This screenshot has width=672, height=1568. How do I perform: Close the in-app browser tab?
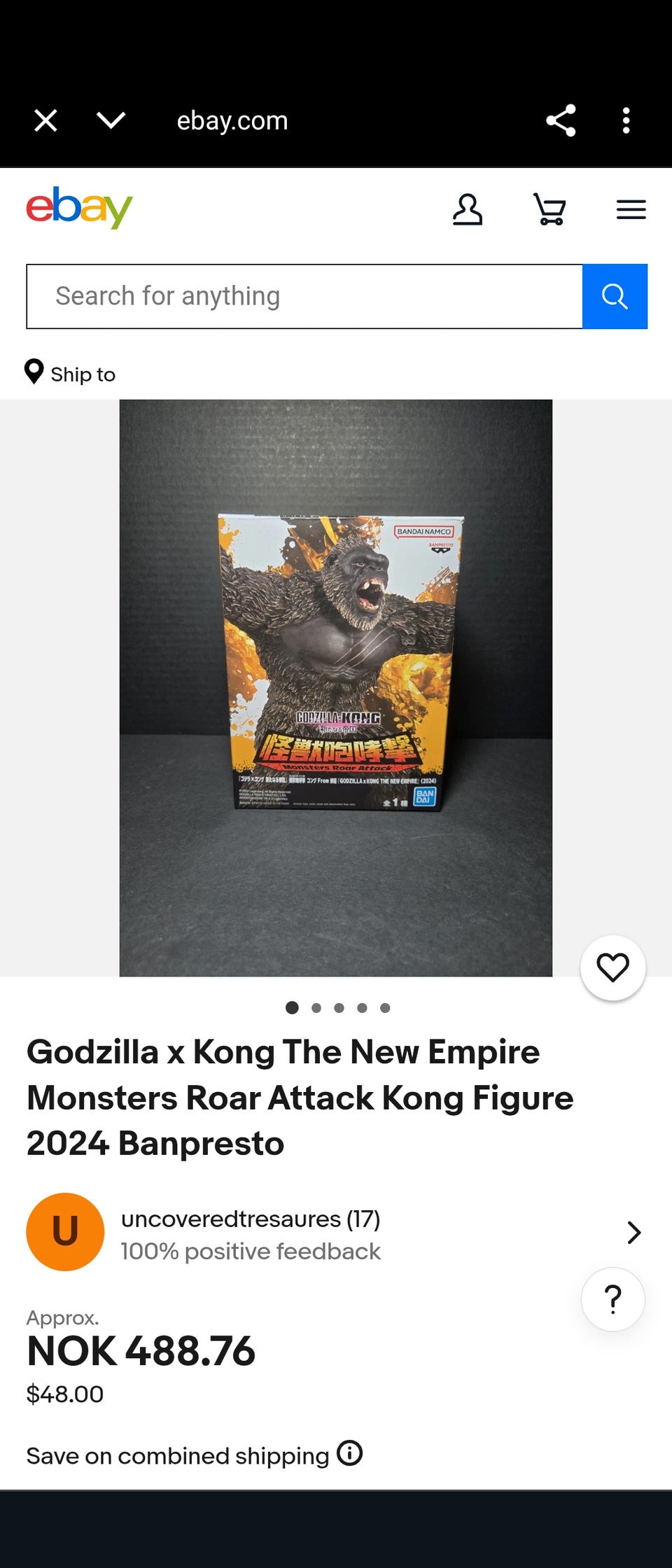tap(46, 120)
